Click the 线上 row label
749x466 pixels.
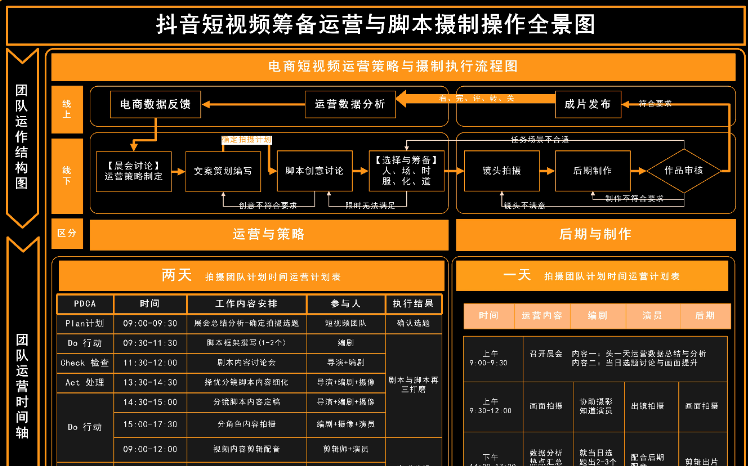(67, 109)
